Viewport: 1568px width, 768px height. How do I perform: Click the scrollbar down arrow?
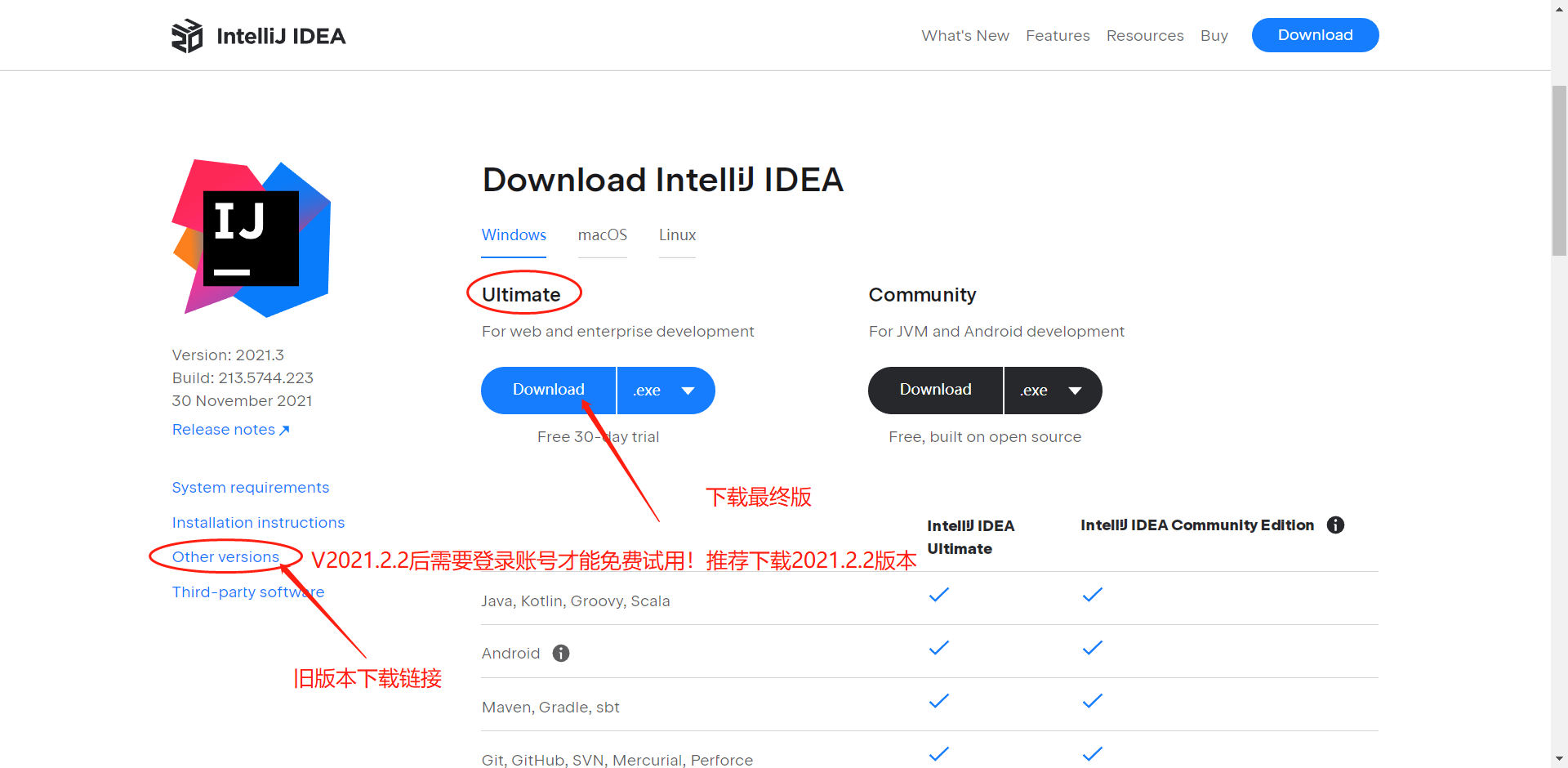click(1558, 759)
